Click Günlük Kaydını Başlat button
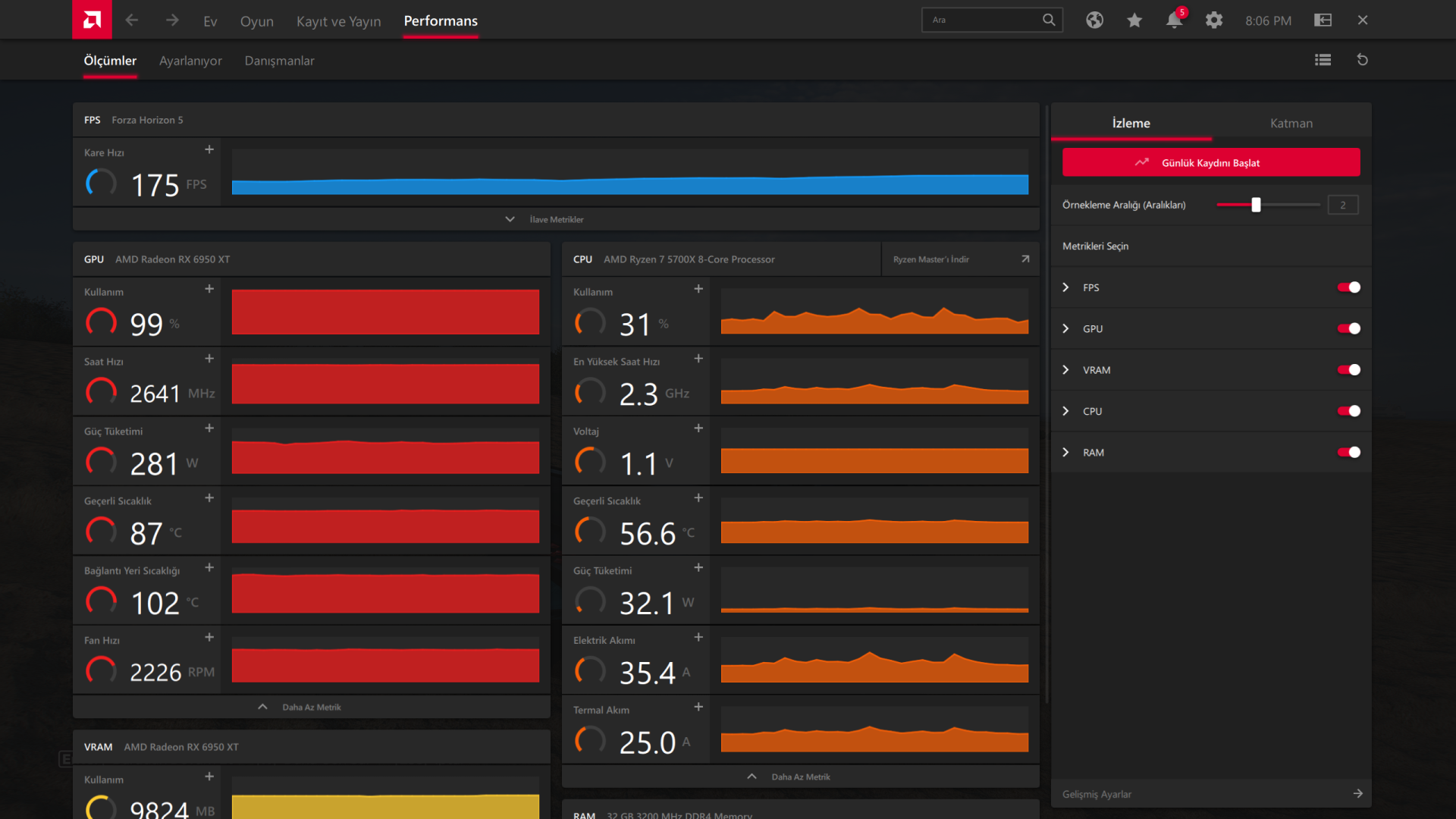1456x819 pixels. (x=1210, y=162)
